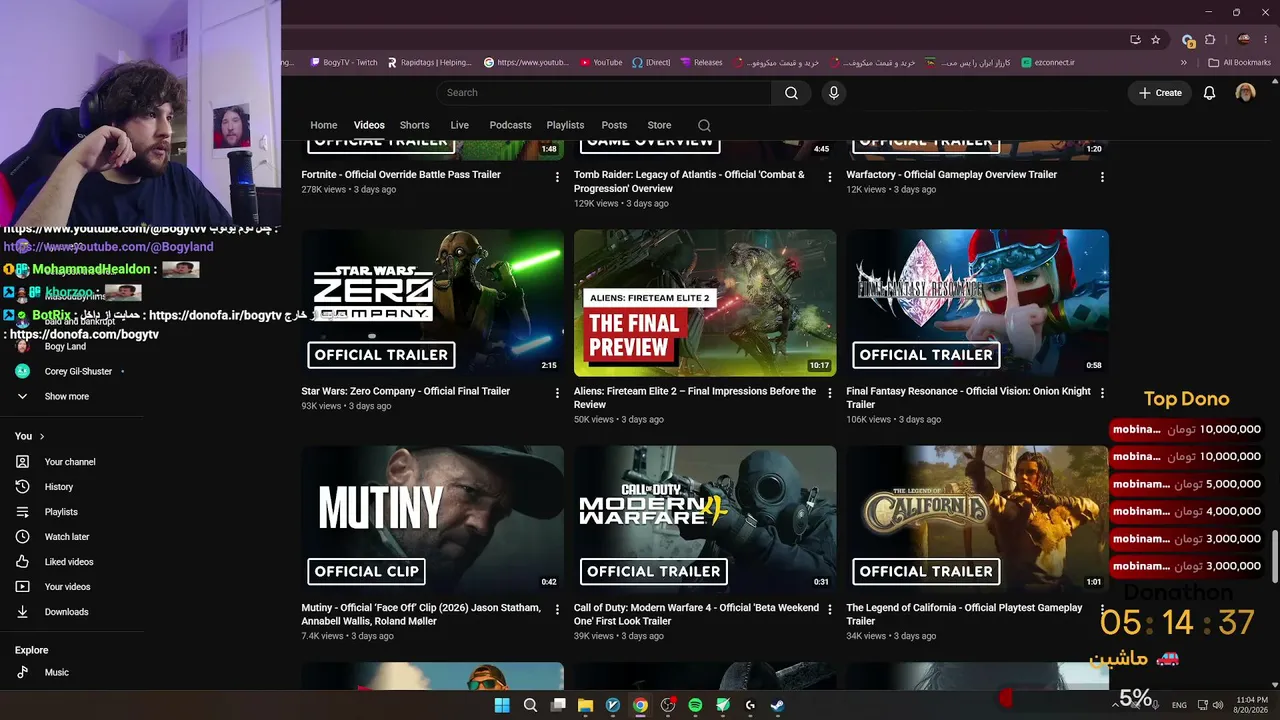Click the YouTube search magnifier button

791,93
